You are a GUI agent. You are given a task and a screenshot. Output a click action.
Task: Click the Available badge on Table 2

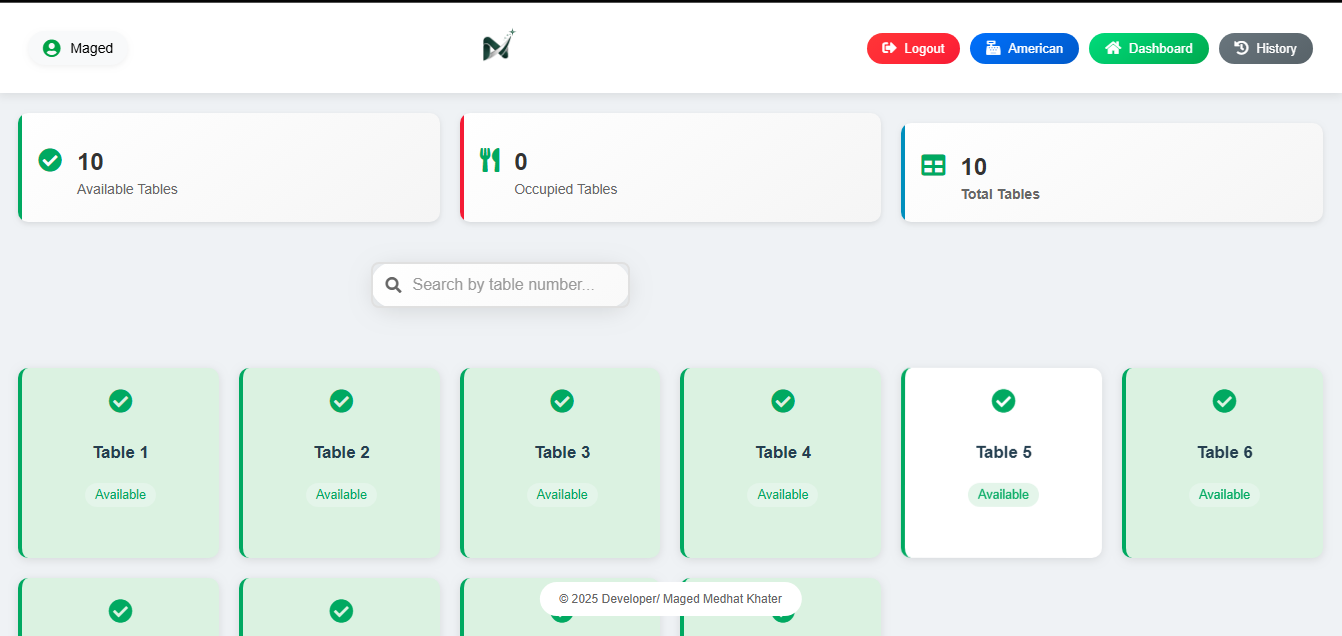[341, 495]
